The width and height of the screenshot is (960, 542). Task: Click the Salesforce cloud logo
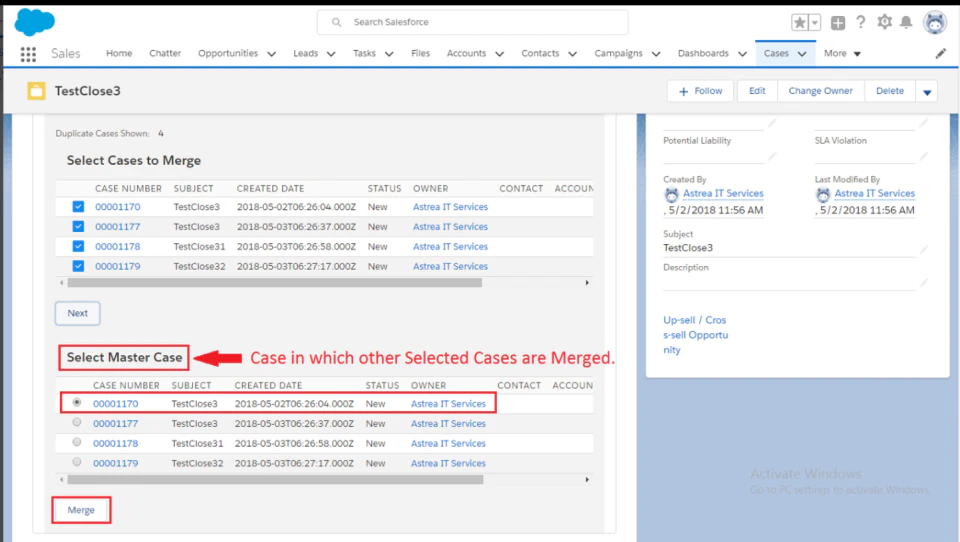point(34,21)
